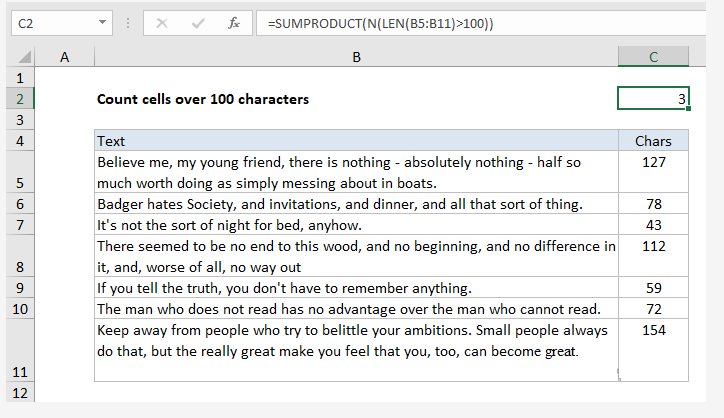Screen dimensions: 724x418
Task: Click the Select All triangle corner
Action: [x=24, y=57]
